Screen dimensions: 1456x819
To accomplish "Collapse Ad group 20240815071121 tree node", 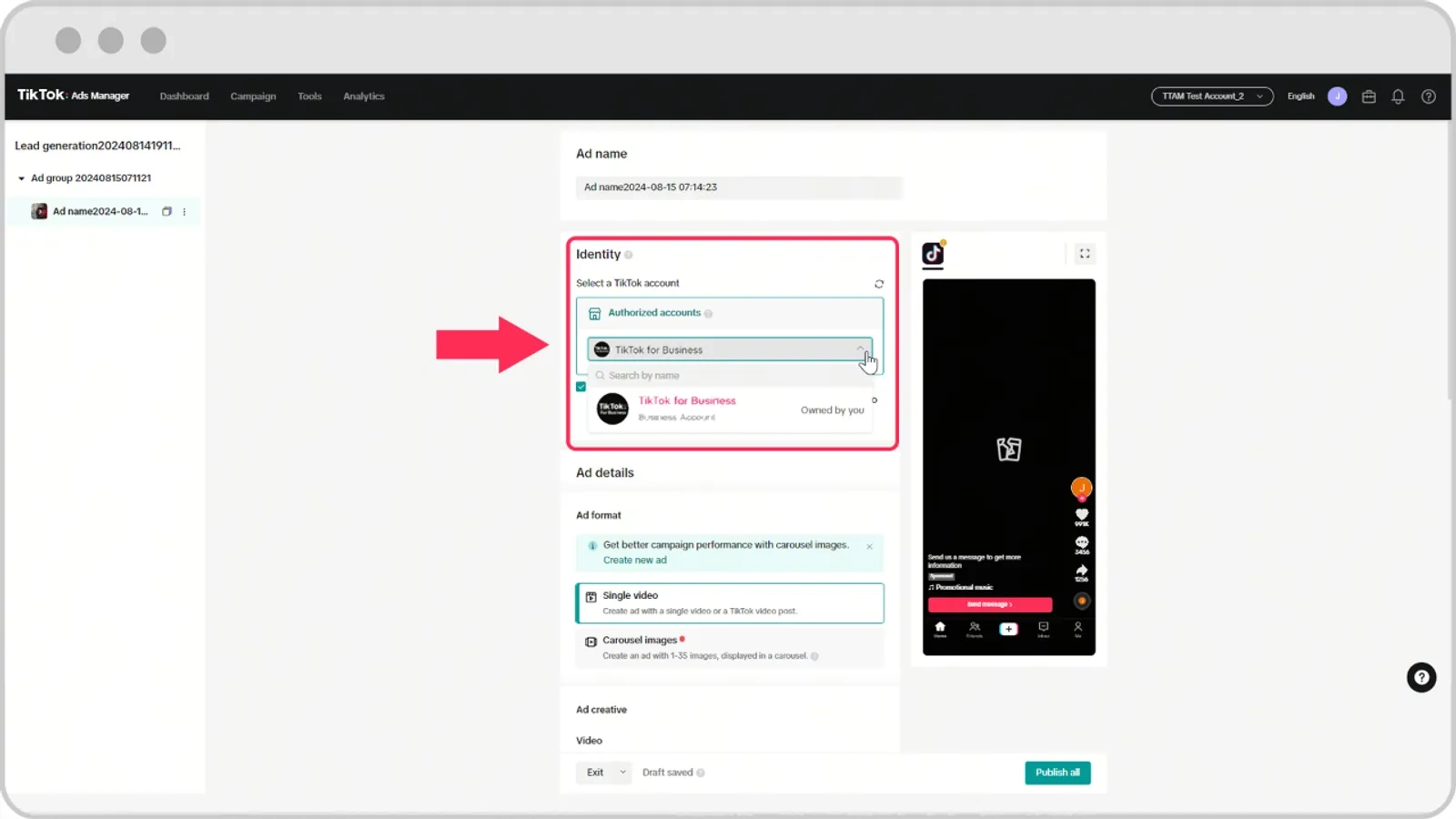I will point(21,178).
